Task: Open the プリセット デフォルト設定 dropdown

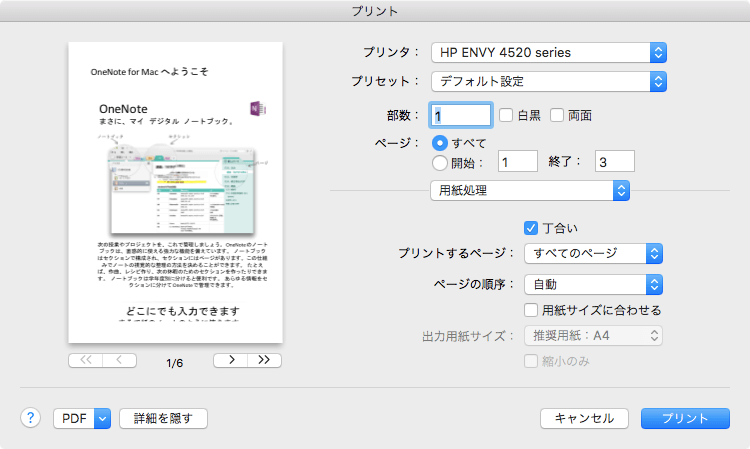Action: (x=549, y=82)
